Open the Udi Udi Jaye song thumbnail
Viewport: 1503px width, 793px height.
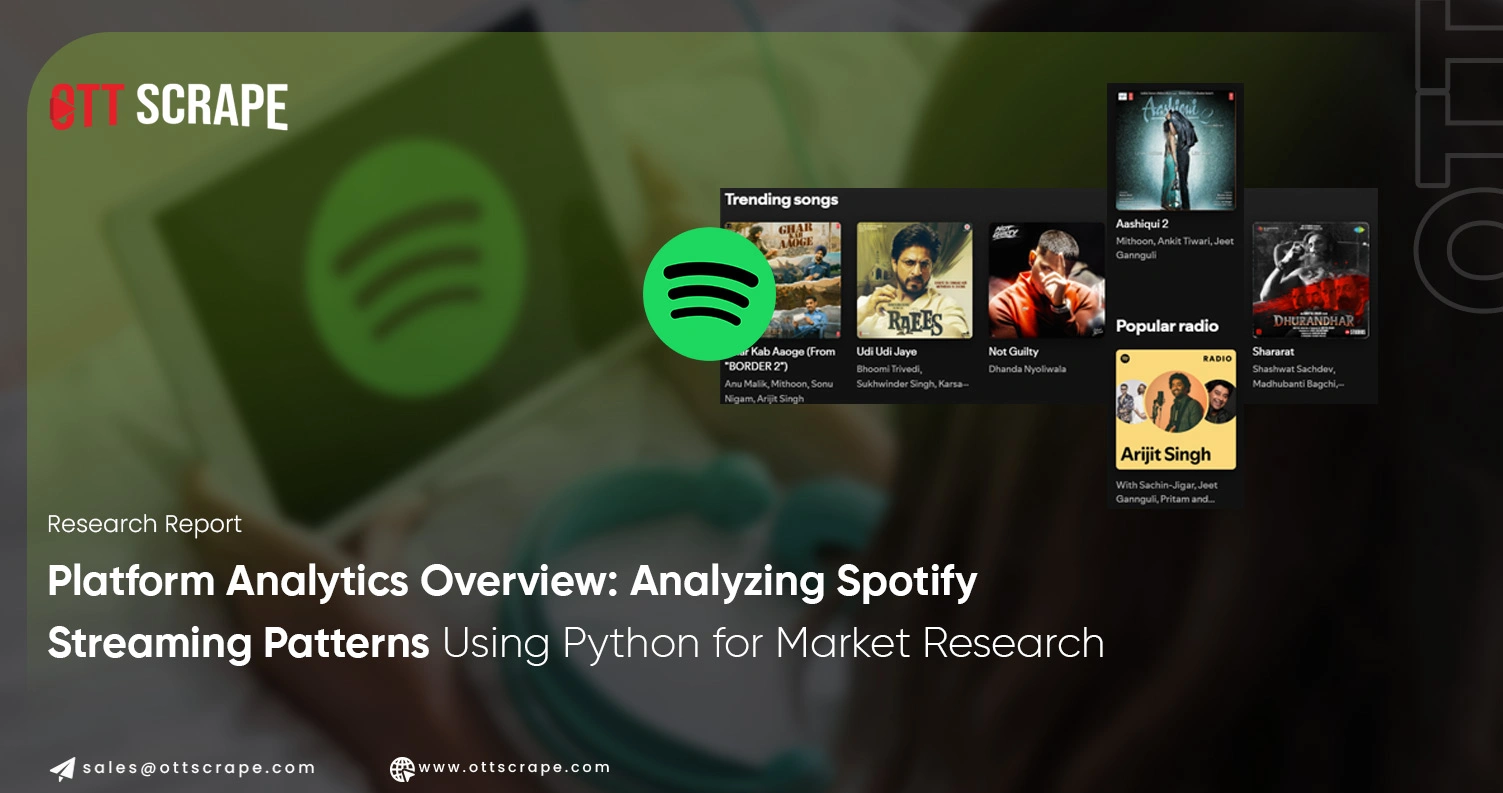tap(913, 278)
